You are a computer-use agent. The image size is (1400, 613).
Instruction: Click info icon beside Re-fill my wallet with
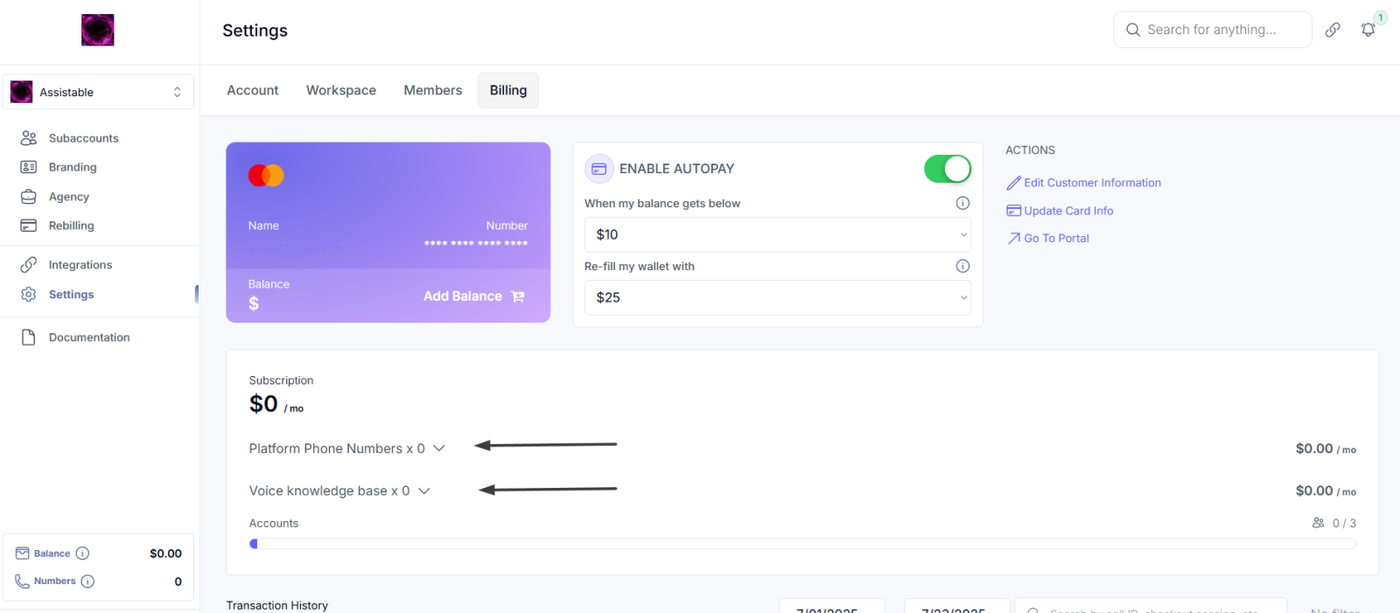tap(963, 266)
